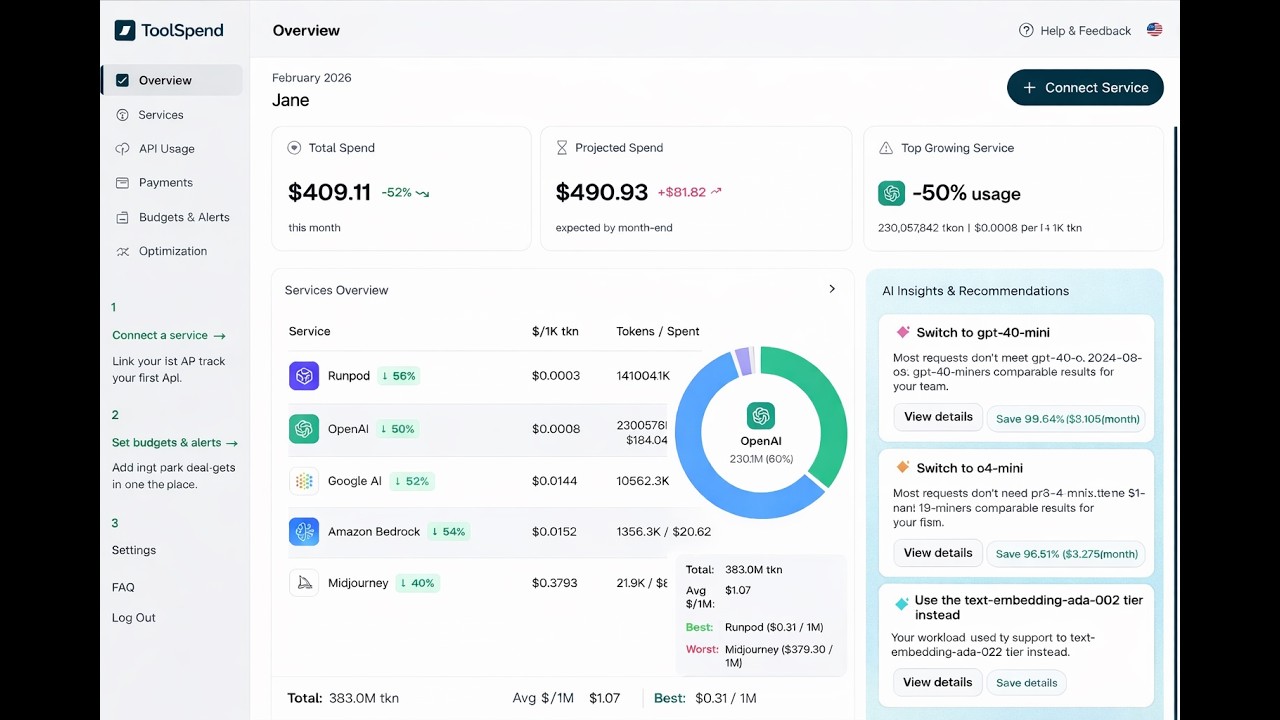
Task: Click OpenAI icon in donut chart center
Action: click(761, 416)
